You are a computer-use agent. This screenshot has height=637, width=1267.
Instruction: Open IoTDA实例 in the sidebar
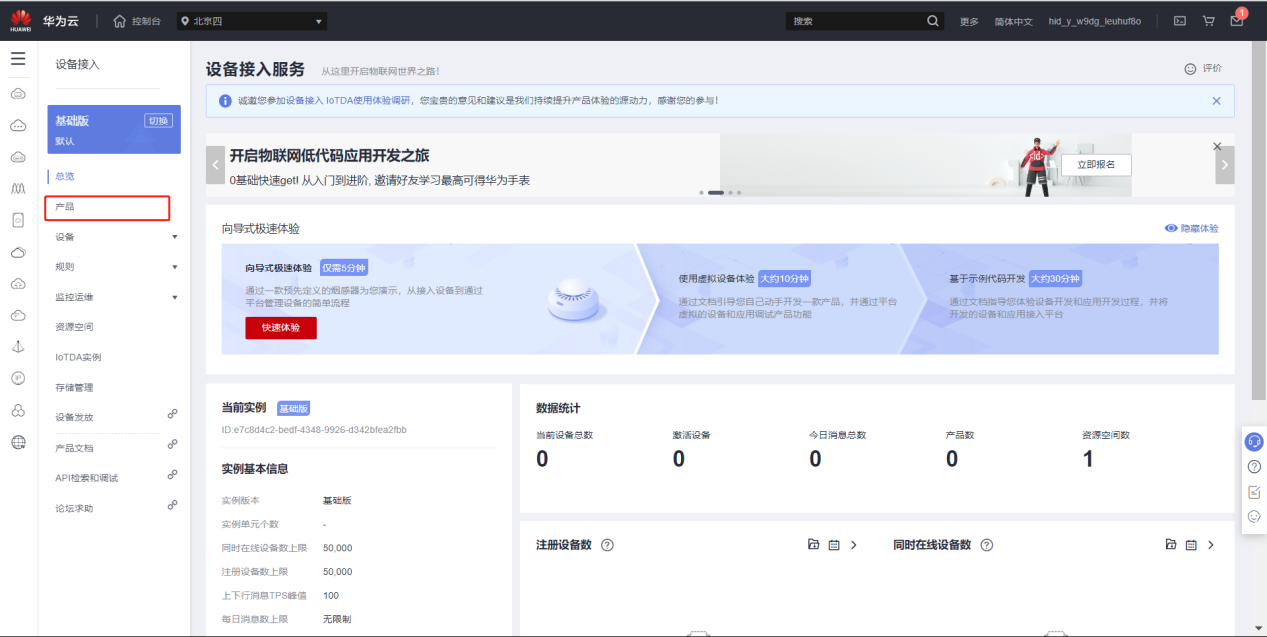pyautogui.click(x=78, y=357)
